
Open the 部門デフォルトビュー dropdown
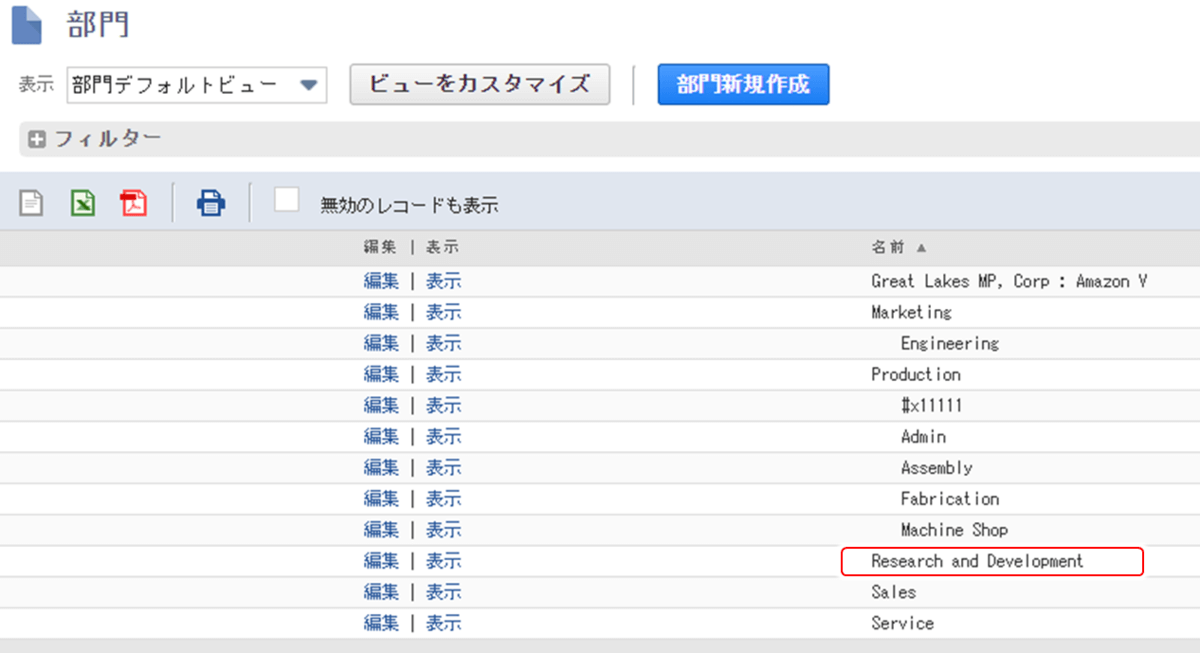(307, 85)
